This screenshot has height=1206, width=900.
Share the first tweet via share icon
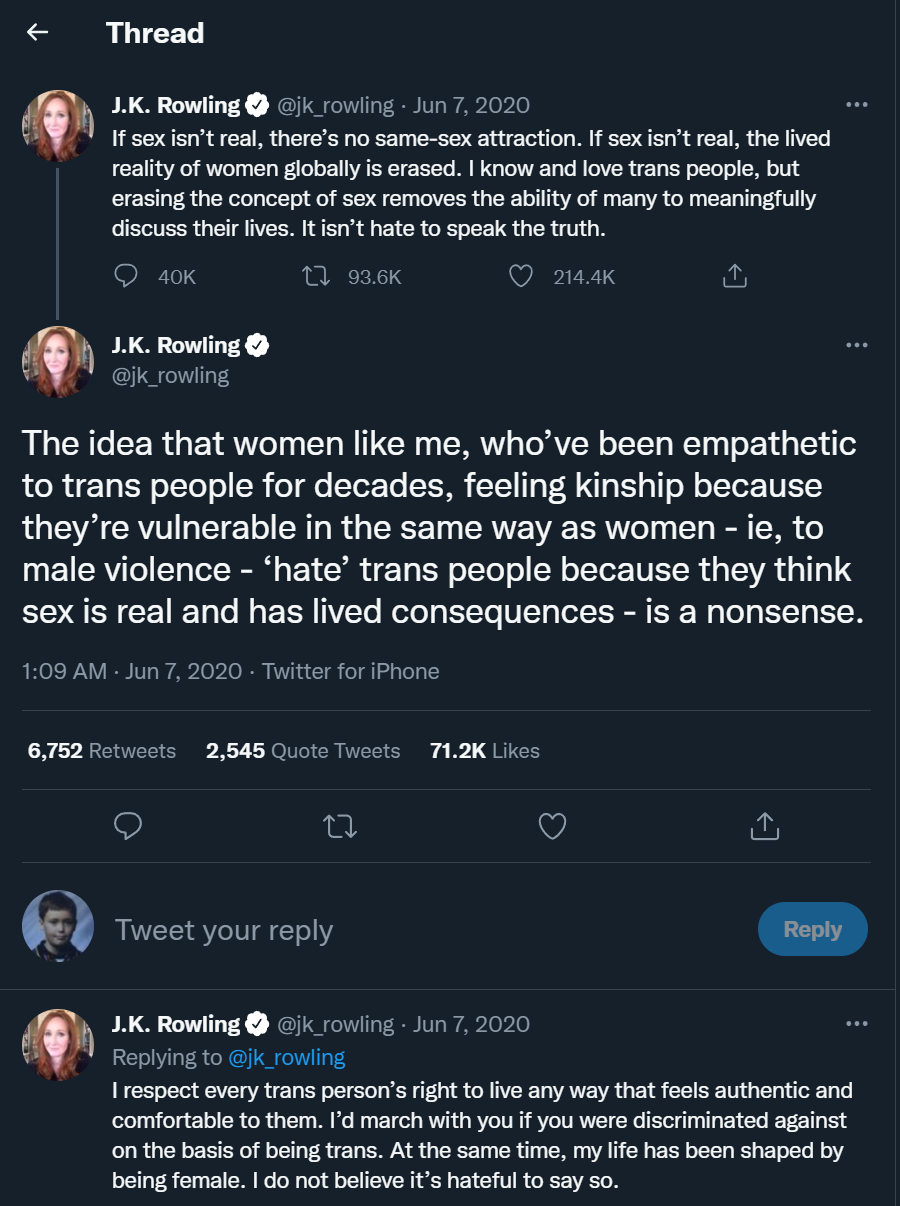coord(735,276)
